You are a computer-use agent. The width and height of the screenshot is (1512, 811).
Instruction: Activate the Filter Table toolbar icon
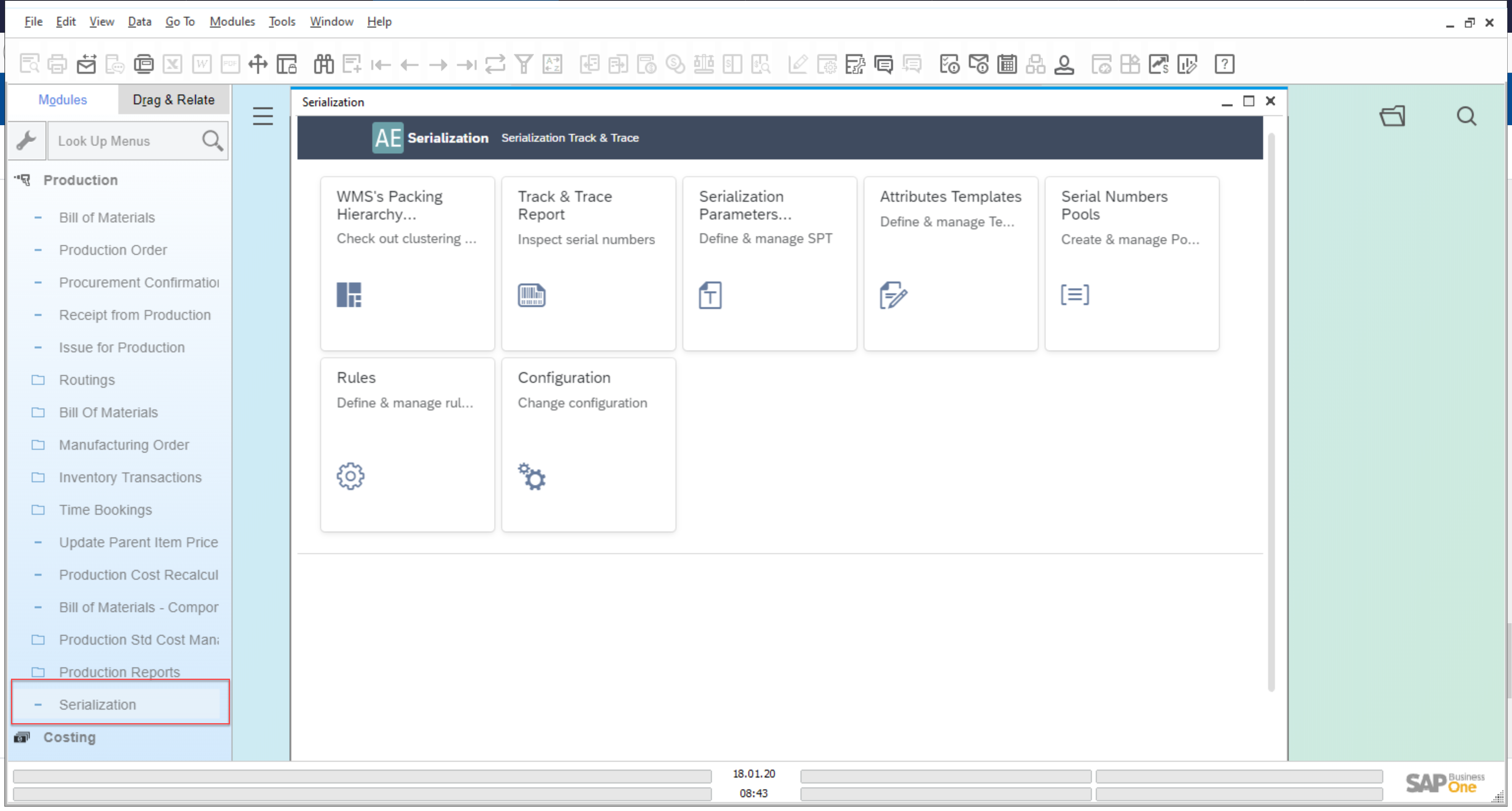524,64
